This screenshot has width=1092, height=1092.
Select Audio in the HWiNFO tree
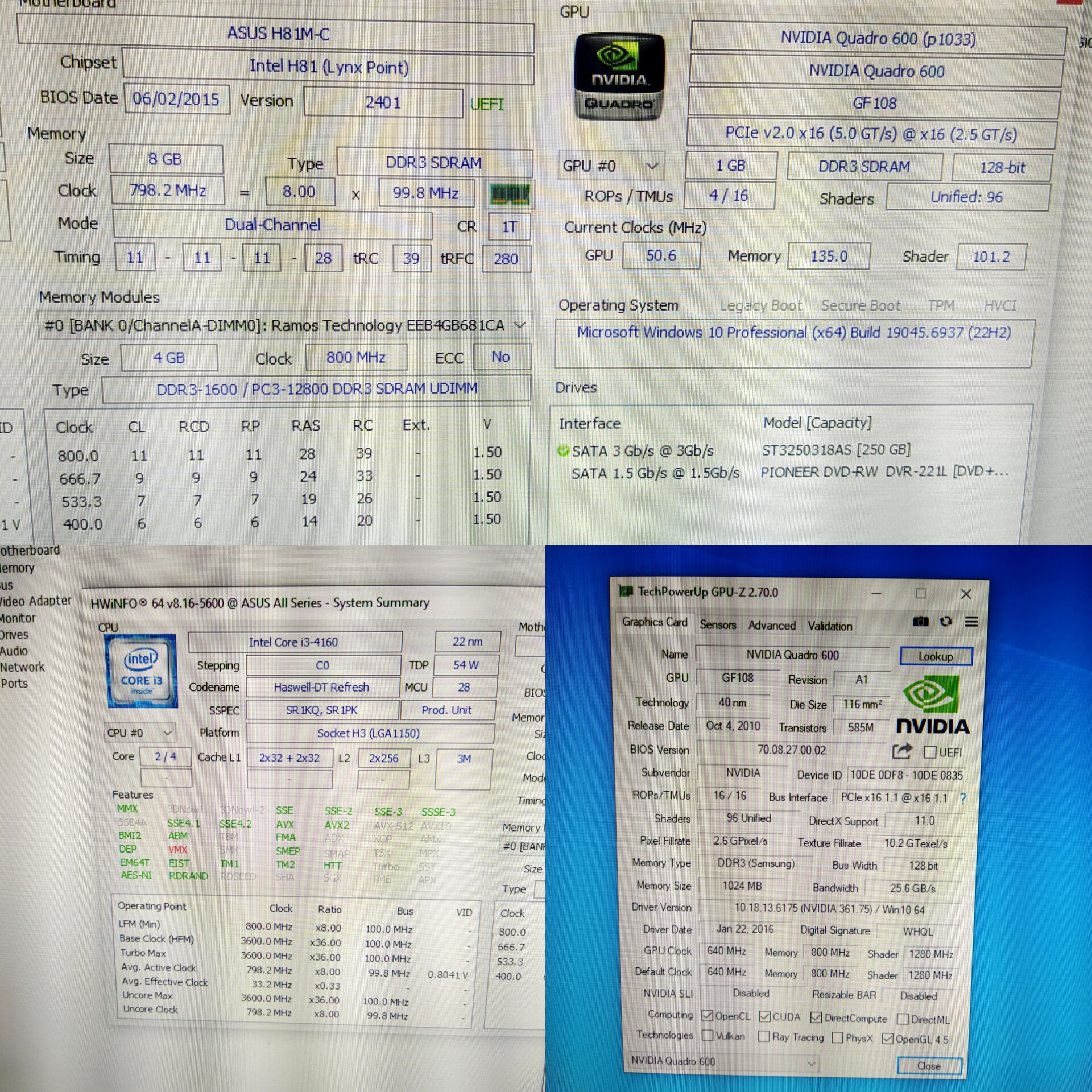point(14,651)
